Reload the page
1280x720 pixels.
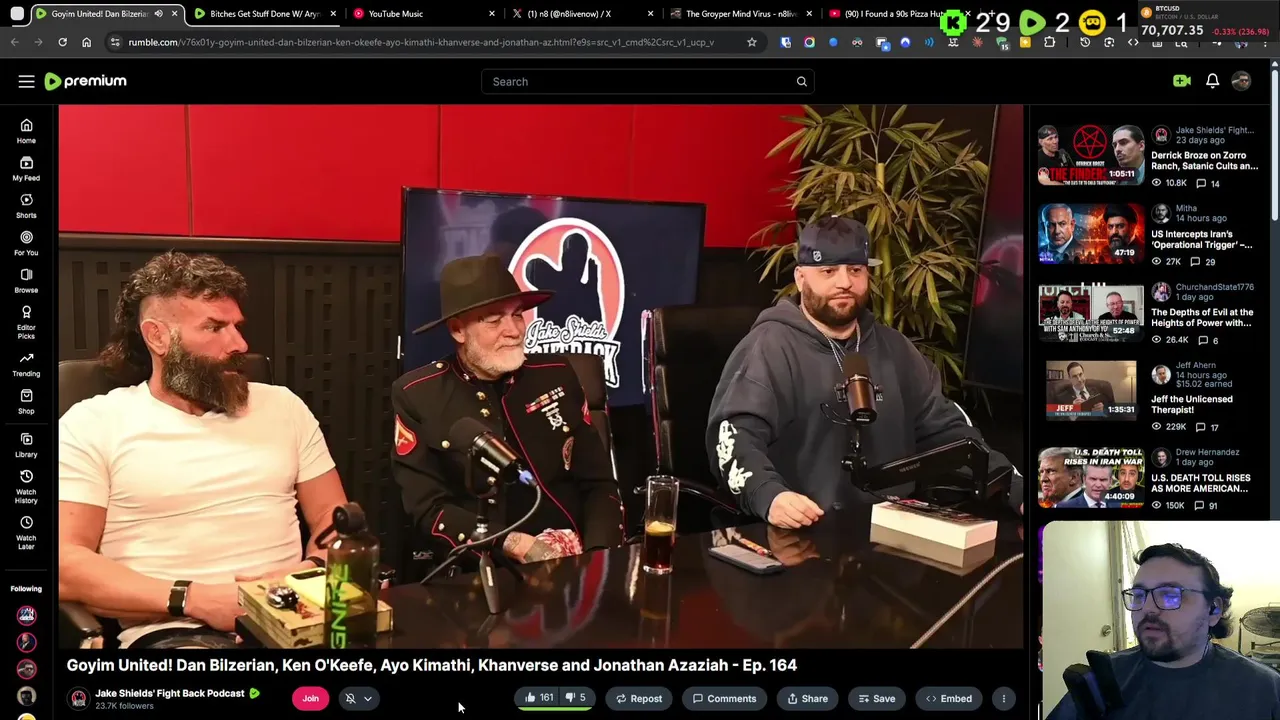click(x=62, y=42)
